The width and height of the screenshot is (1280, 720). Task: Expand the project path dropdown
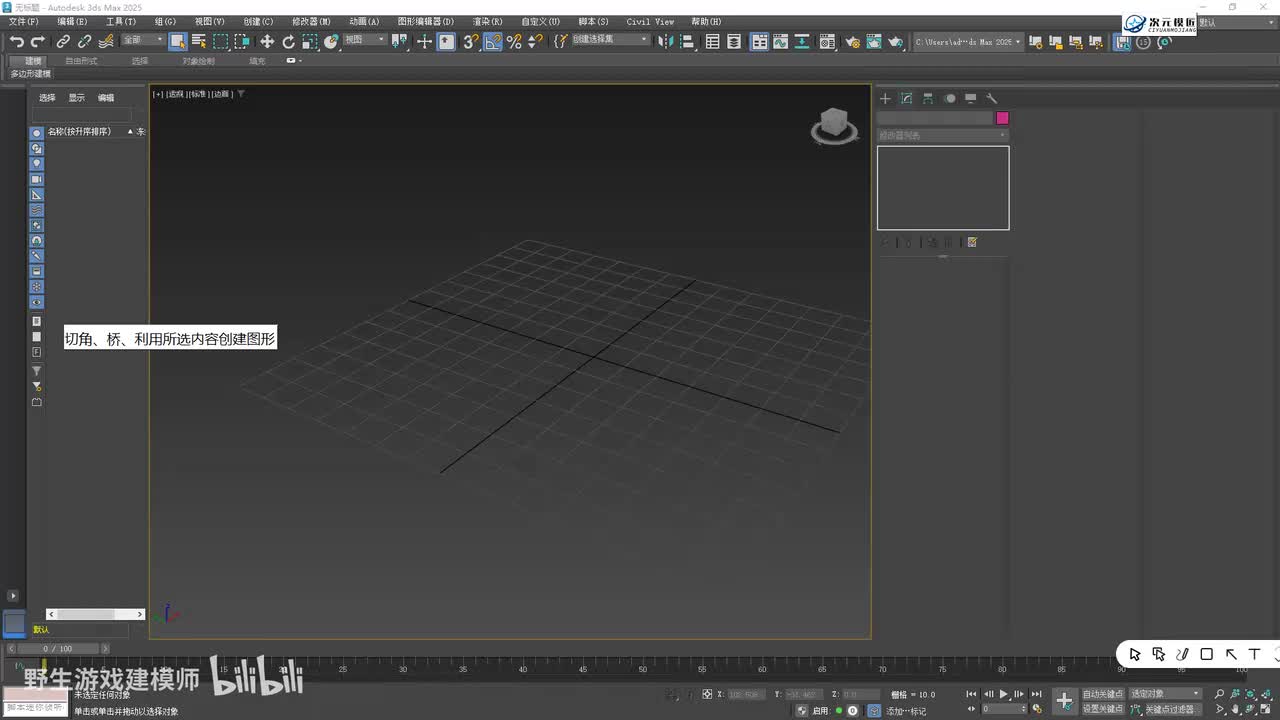(x=1018, y=42)
